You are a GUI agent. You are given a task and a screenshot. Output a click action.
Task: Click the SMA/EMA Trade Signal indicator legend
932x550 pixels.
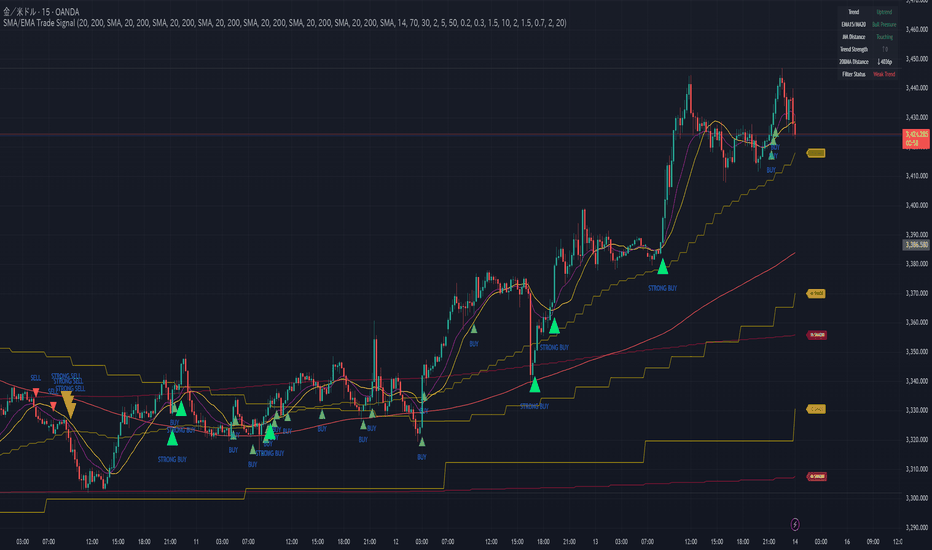pos(285,23)
